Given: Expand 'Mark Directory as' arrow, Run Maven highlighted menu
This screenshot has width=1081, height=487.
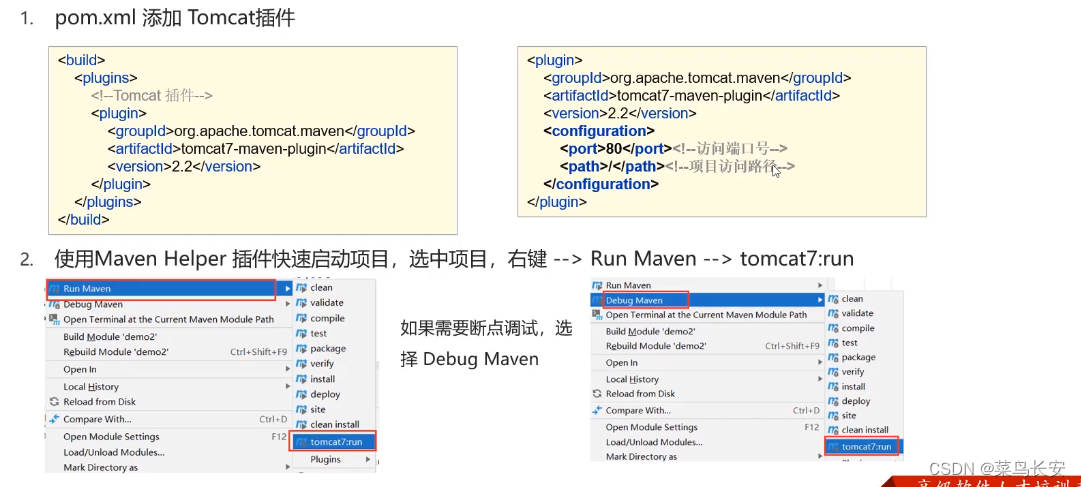Looking at the screenshot, I should click(288, 467).
